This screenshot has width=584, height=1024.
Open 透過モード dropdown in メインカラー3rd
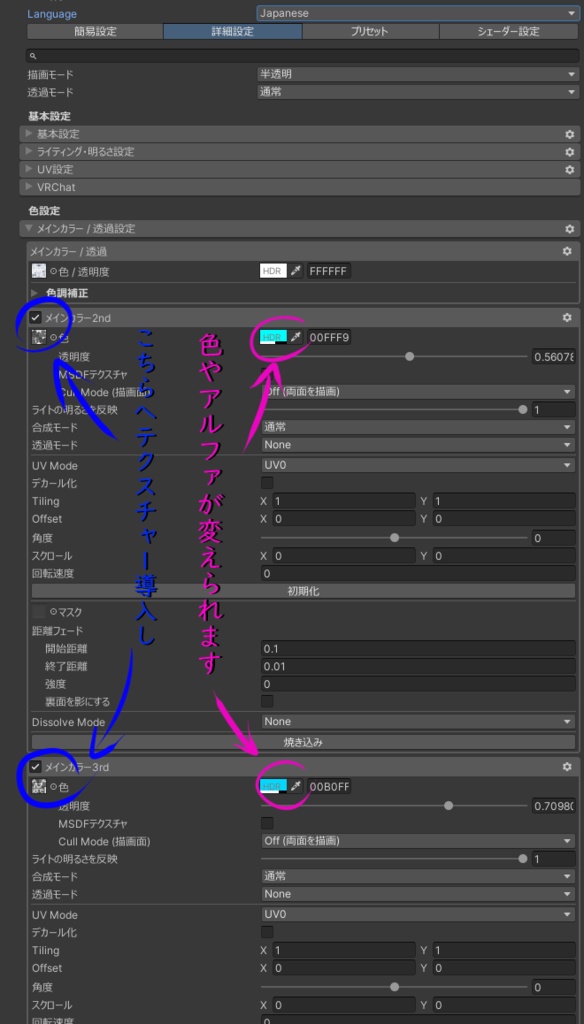click(418, 893)
